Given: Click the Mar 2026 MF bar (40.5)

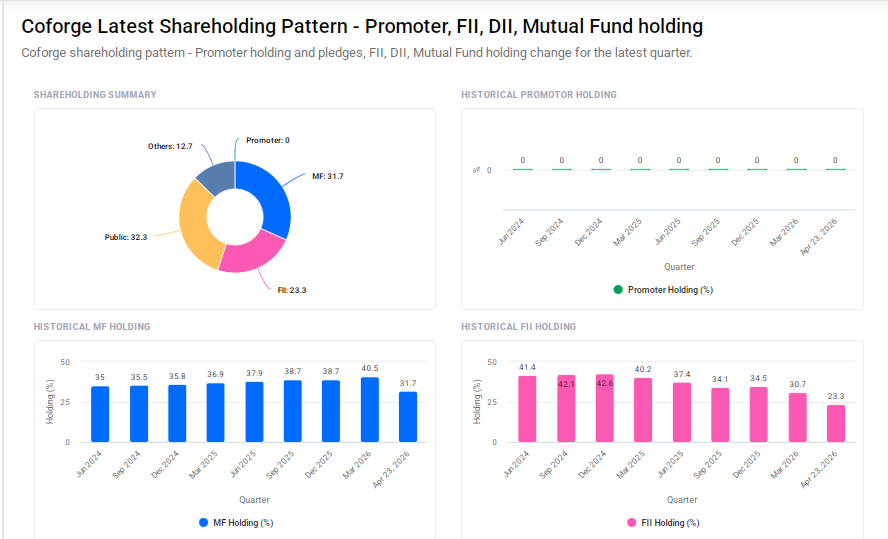Looking at the screenshot, I should 370,410.
